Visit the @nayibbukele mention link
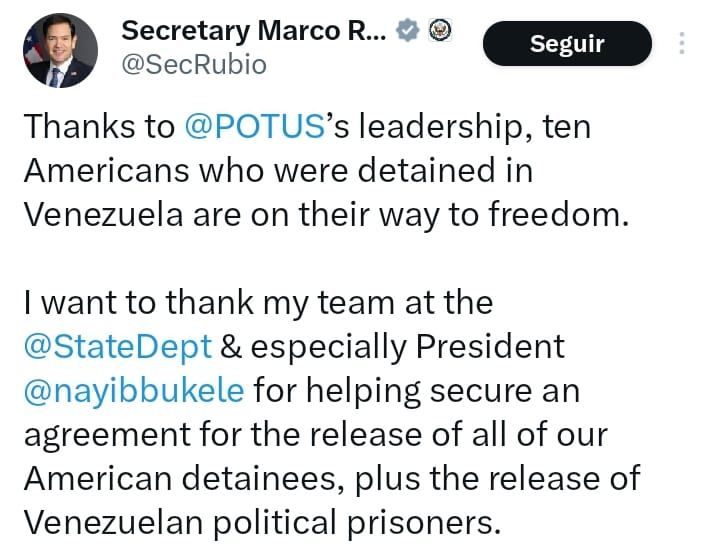Viewport: 719px width, 555px height. click(133, 390)
